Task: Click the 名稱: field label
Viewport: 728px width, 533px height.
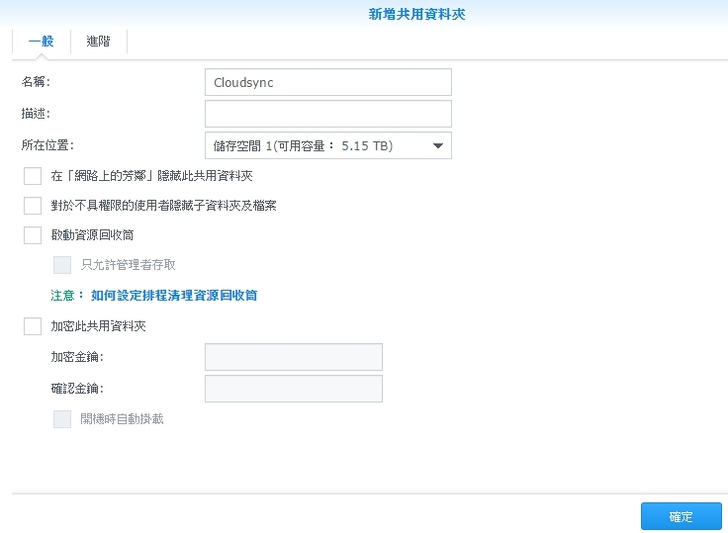Action: coord(36,81)
